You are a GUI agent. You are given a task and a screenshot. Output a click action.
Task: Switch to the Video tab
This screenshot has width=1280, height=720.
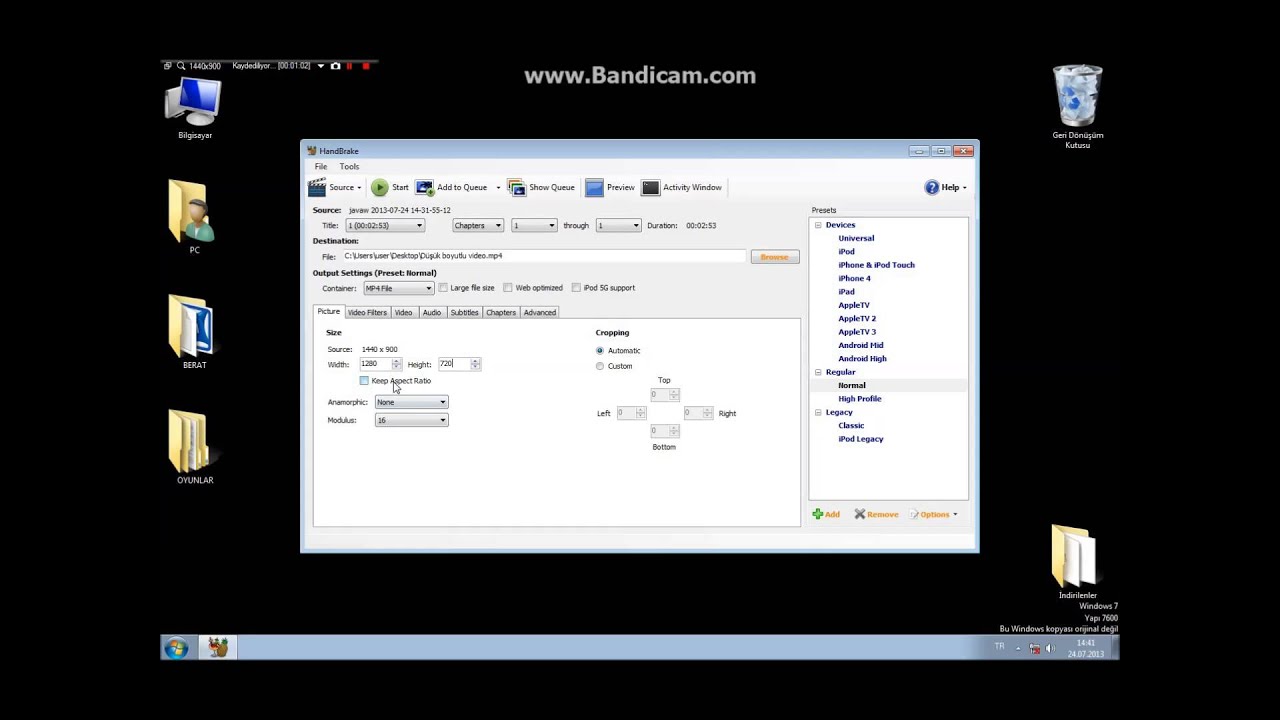point(403,312)
